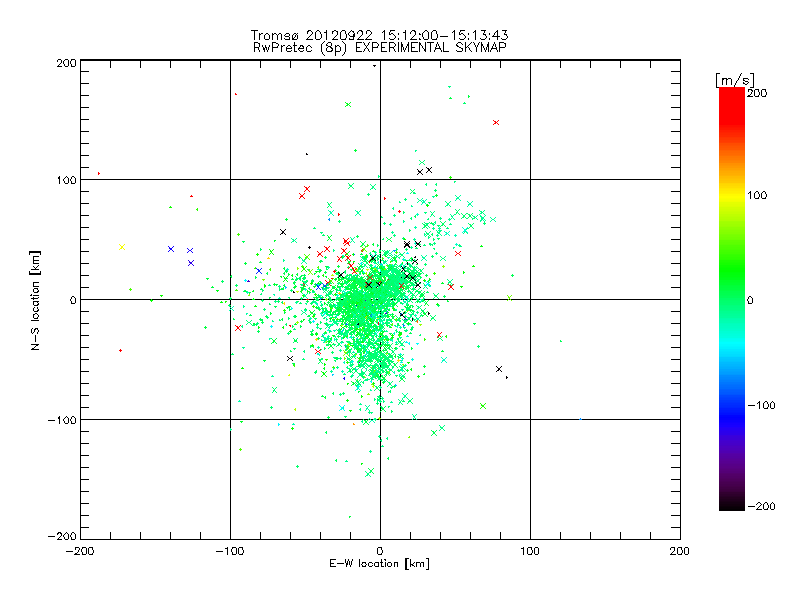Click the '200' tick label on the N-S axis
800x600 pixels.
[x=66, y=63]
